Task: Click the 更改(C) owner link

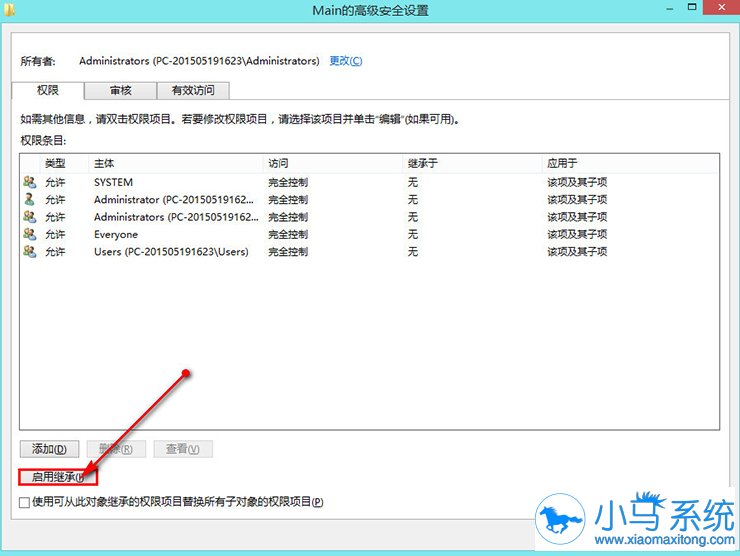Action: point(346,61)
